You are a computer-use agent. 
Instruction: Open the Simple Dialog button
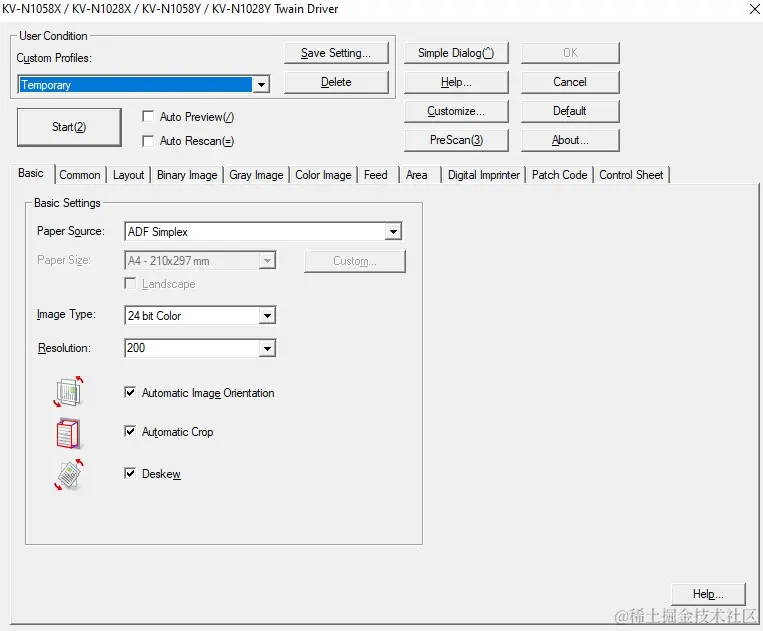coord(456,53)
